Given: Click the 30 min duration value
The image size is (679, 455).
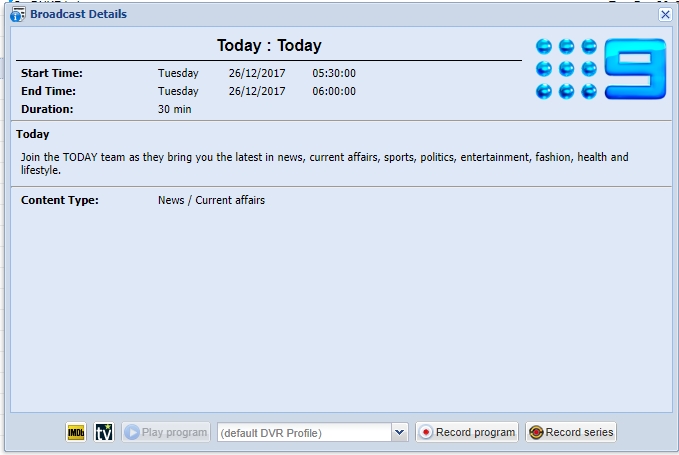Looking at the screenshot, I should point(174,109).
